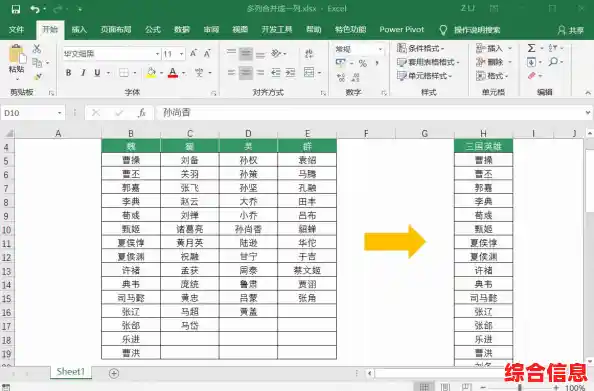Click the percent style icon
Screen dimensions: 594x391
click(363, 63)
